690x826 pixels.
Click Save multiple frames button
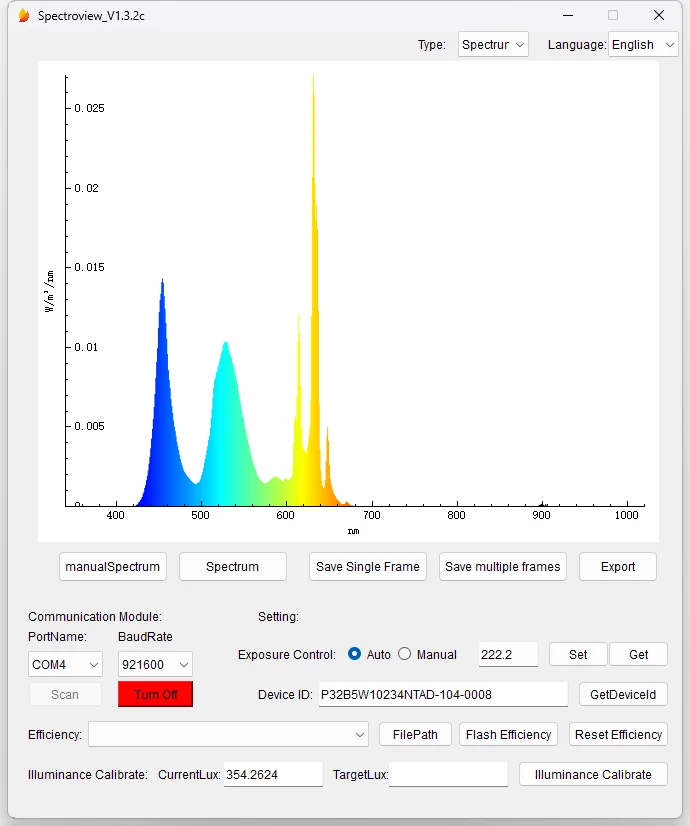click(x=503, y=566)
